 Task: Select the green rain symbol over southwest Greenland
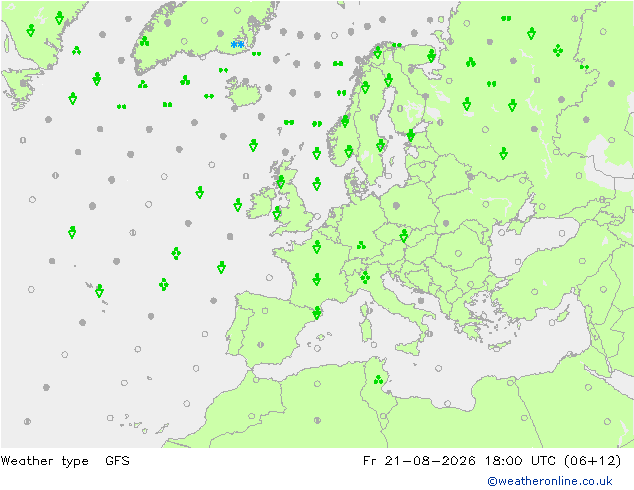144,41
